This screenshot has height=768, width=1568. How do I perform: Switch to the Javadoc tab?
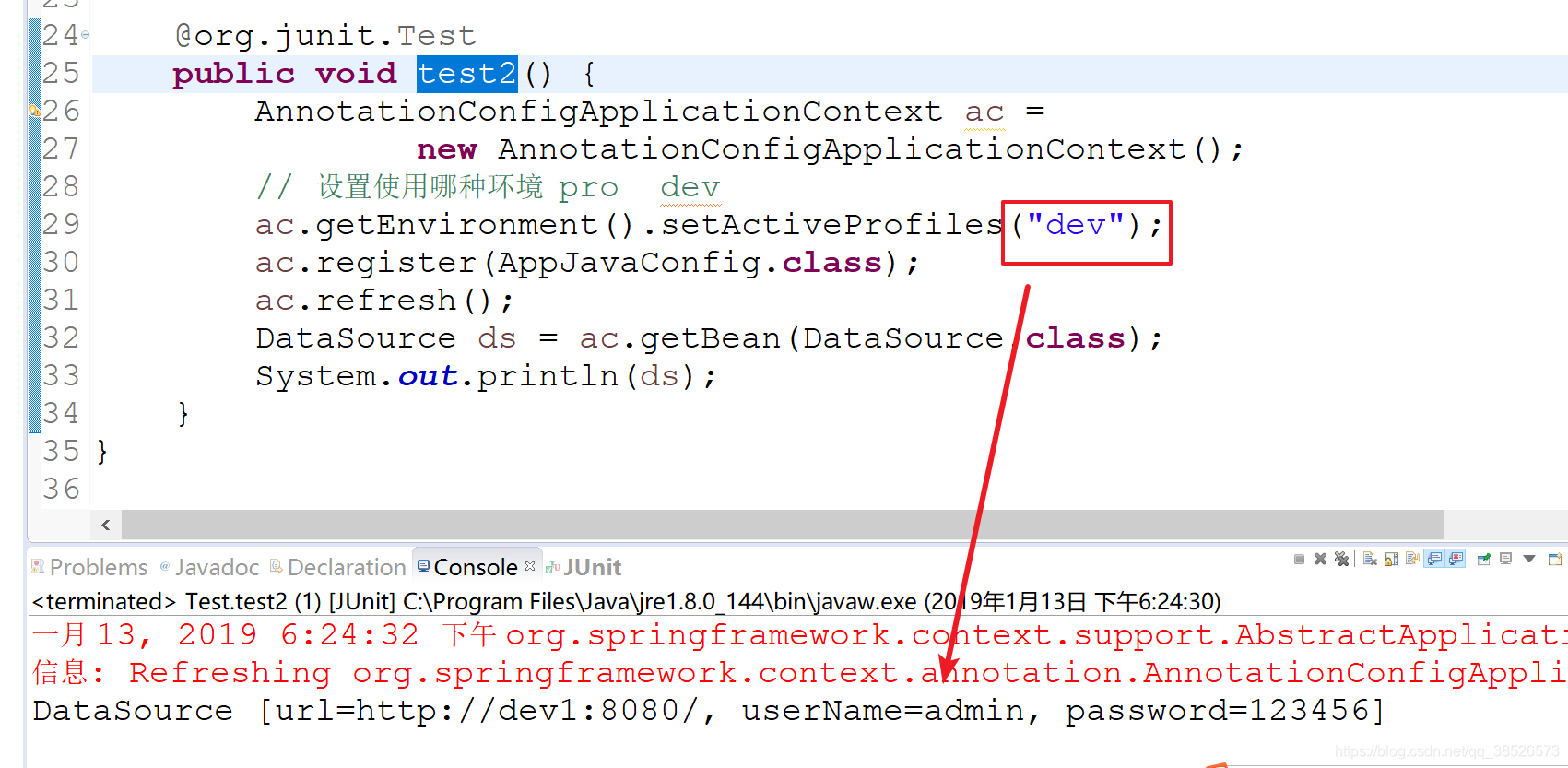pyautogui.click(x=210, y=567)
